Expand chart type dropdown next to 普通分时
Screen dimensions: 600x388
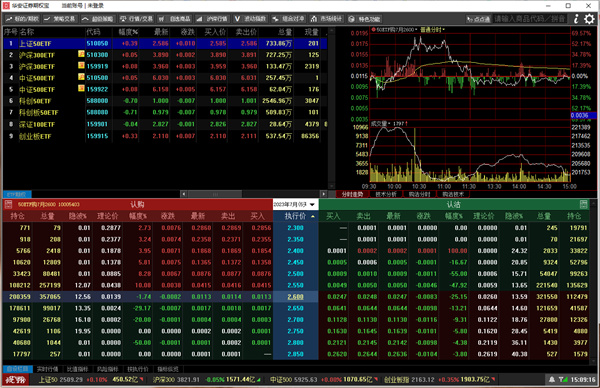[x=443, y=29]
